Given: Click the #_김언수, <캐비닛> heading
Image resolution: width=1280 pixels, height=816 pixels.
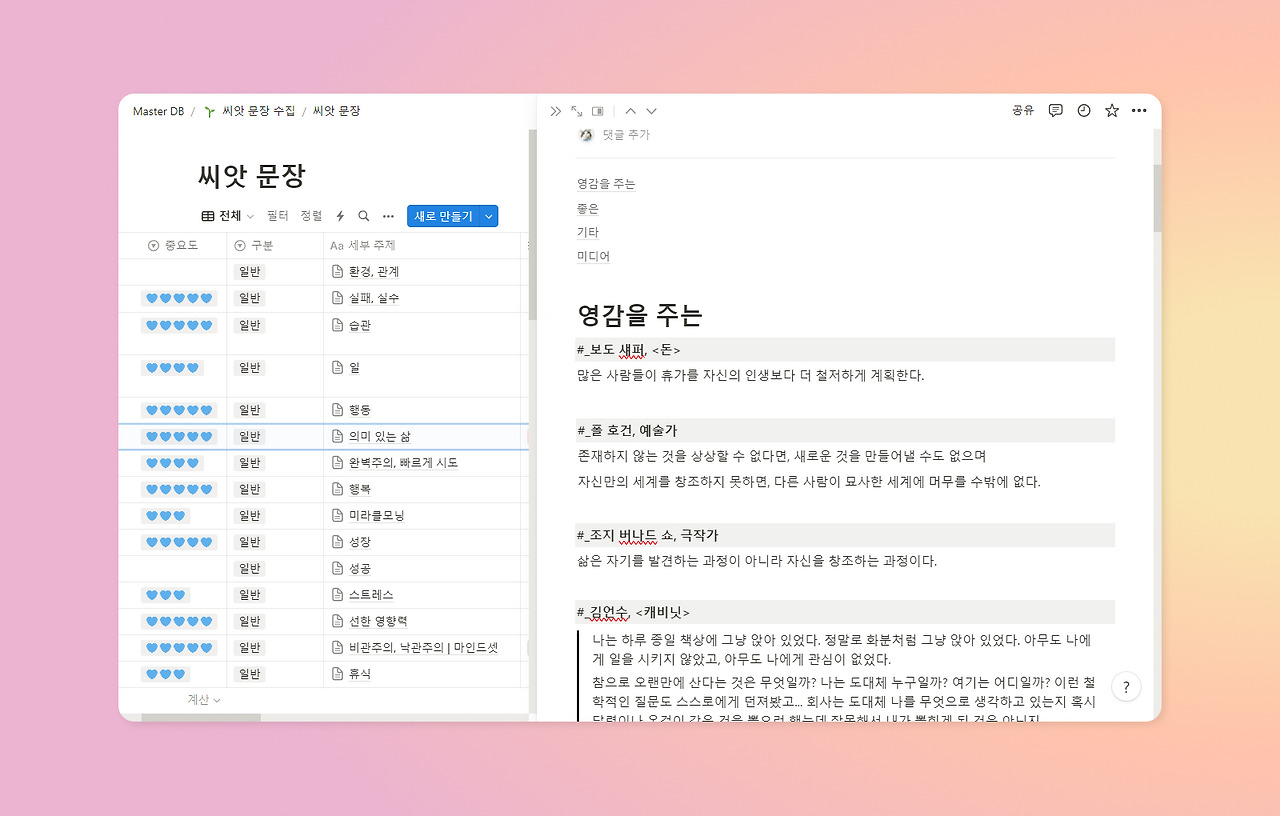Looking at the screenshot, I should (x=845, y=612).
